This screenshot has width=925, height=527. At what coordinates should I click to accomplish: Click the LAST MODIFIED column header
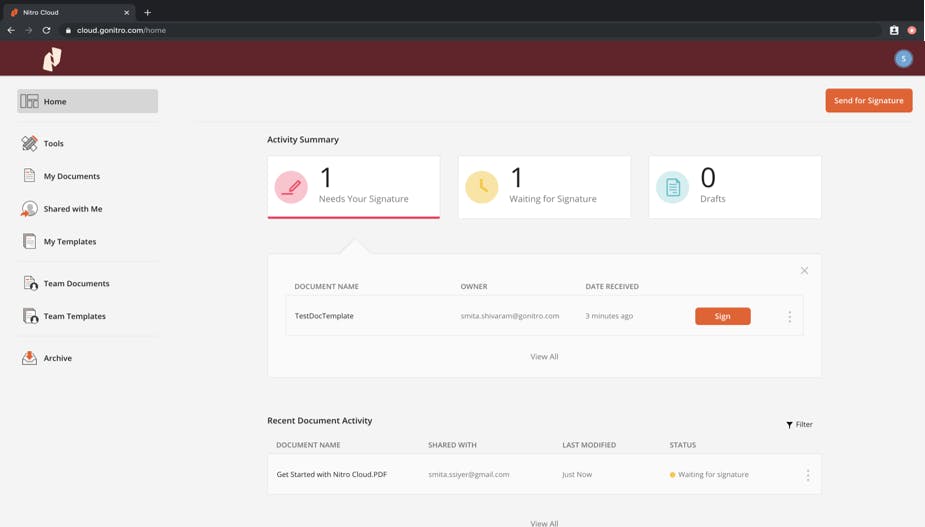589,445
